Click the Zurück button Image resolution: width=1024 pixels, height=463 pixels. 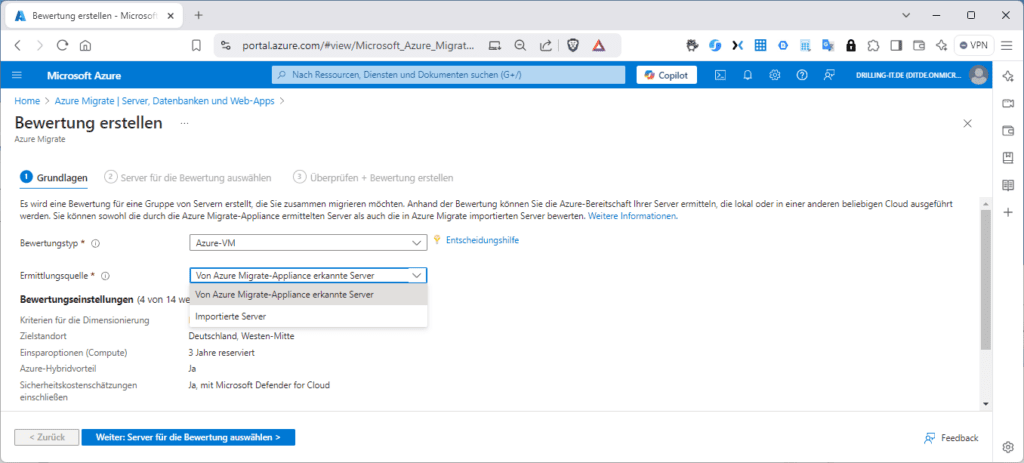46,438
